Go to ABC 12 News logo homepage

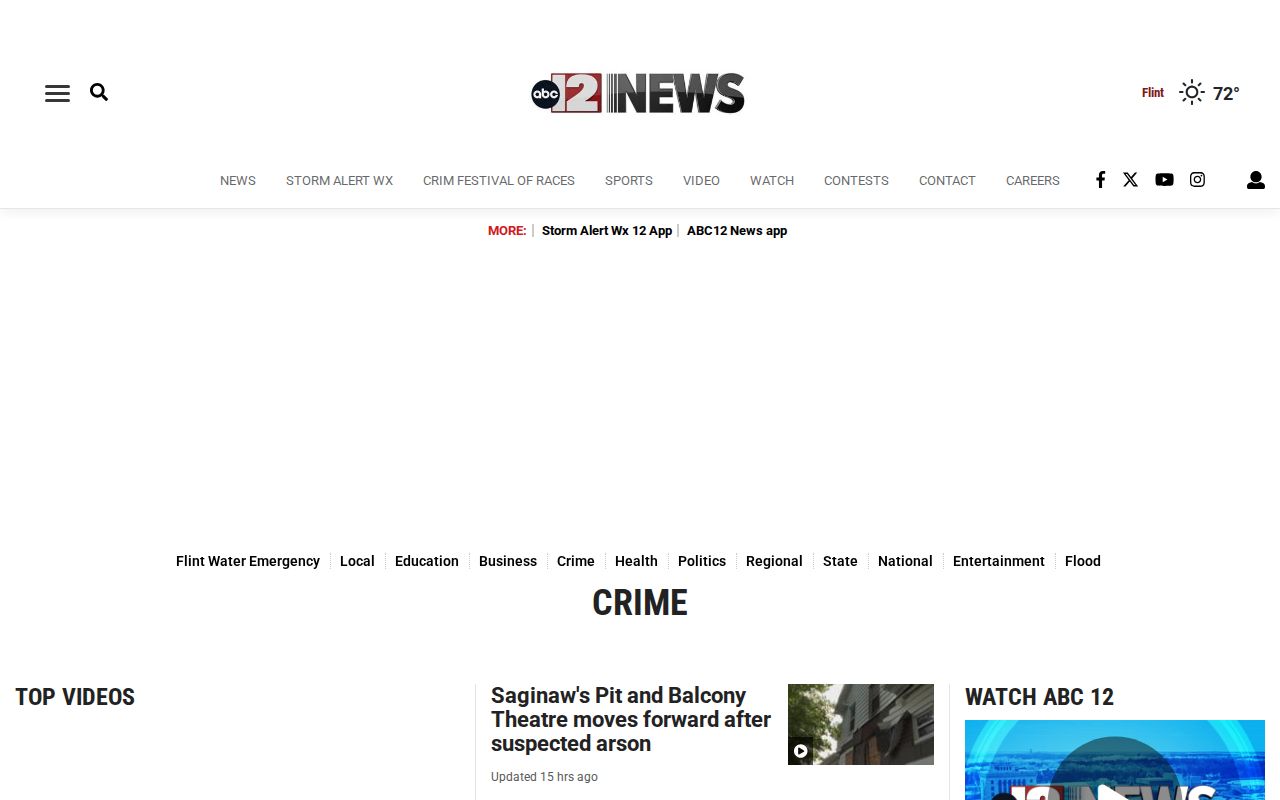[x=638, y=93]
